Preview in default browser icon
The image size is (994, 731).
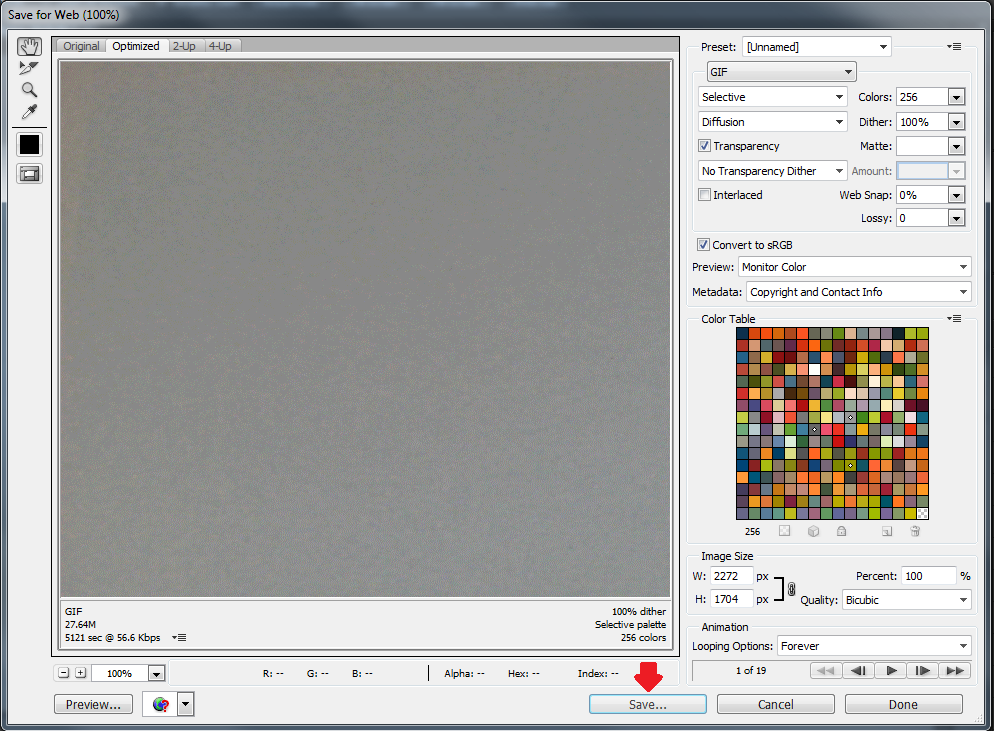click(x=160, y=704)
